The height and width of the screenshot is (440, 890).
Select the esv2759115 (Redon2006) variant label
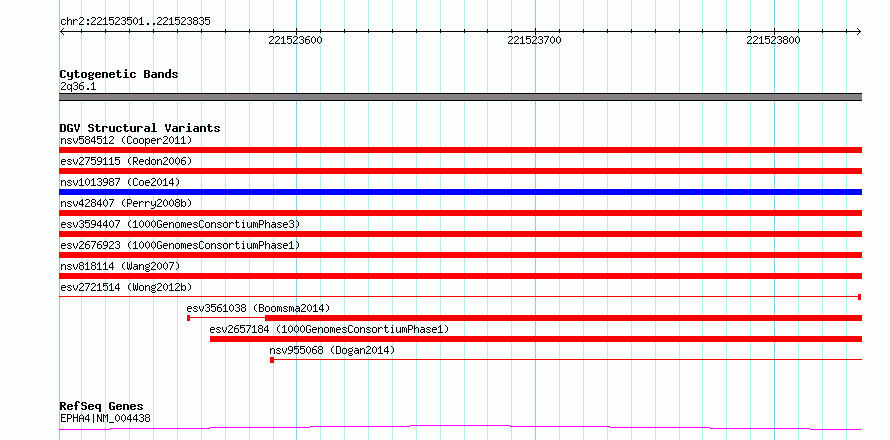point(126,161)
